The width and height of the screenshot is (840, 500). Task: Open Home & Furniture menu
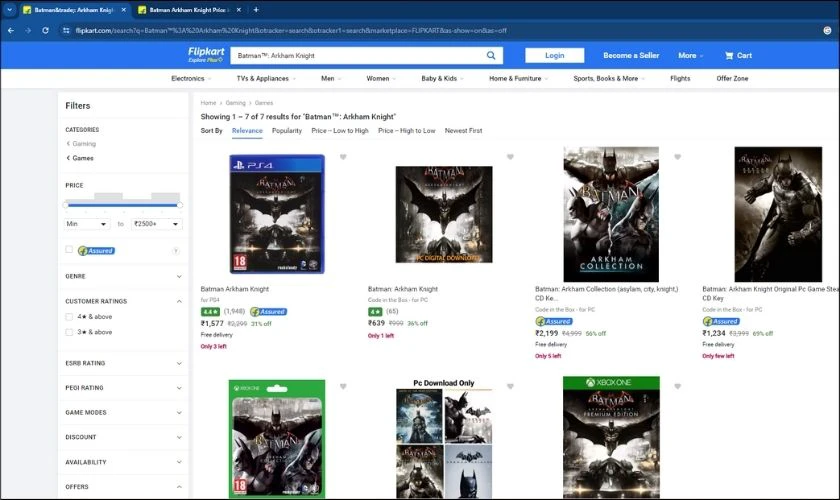point(519,78)
